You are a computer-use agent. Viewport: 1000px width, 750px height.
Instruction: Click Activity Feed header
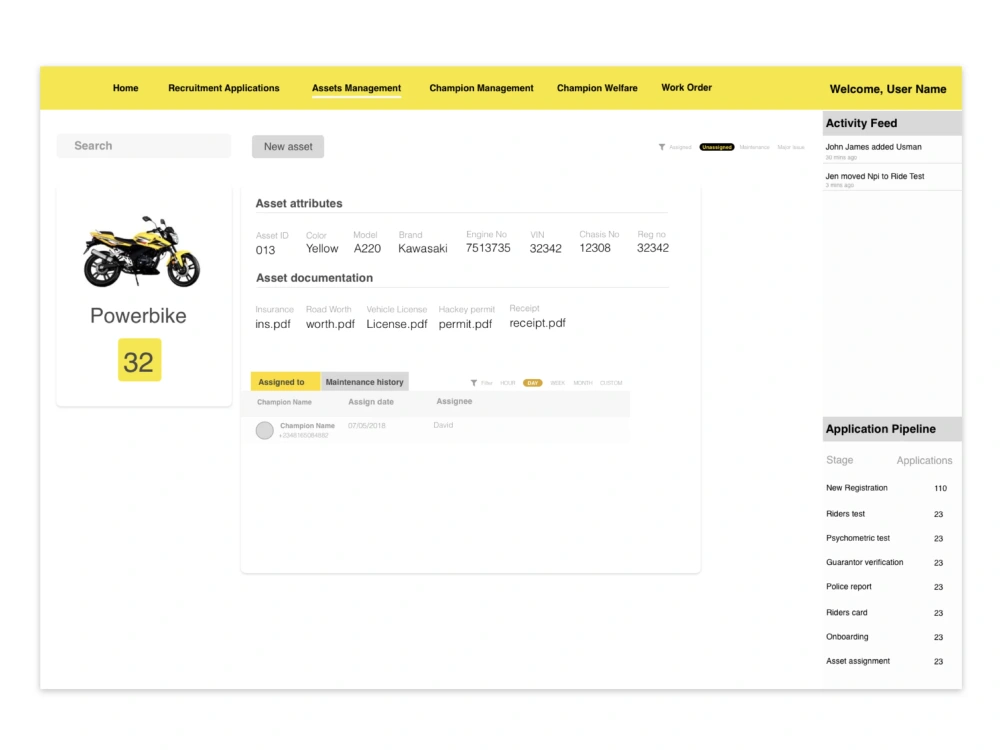coord(892,123)
